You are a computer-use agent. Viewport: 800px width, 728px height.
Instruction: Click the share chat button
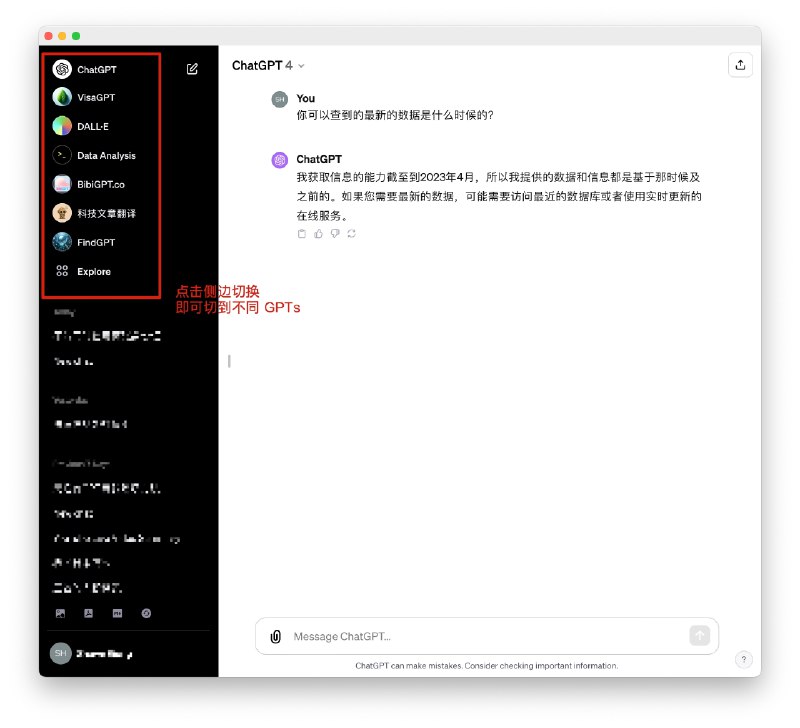coord(740,65)
